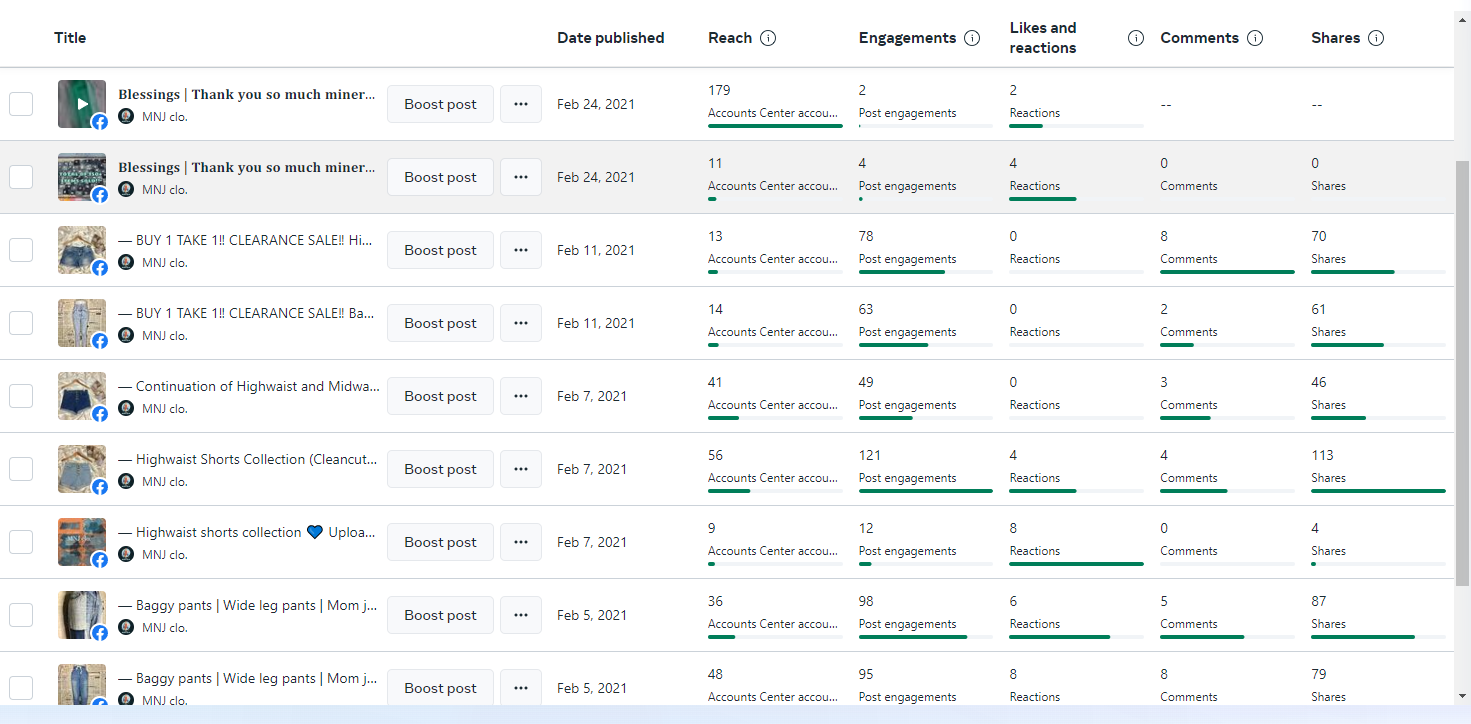This screenshot has height=724, width=1471.
Task: Open more options for first Feb 24 post
Action: coord(521,104)
